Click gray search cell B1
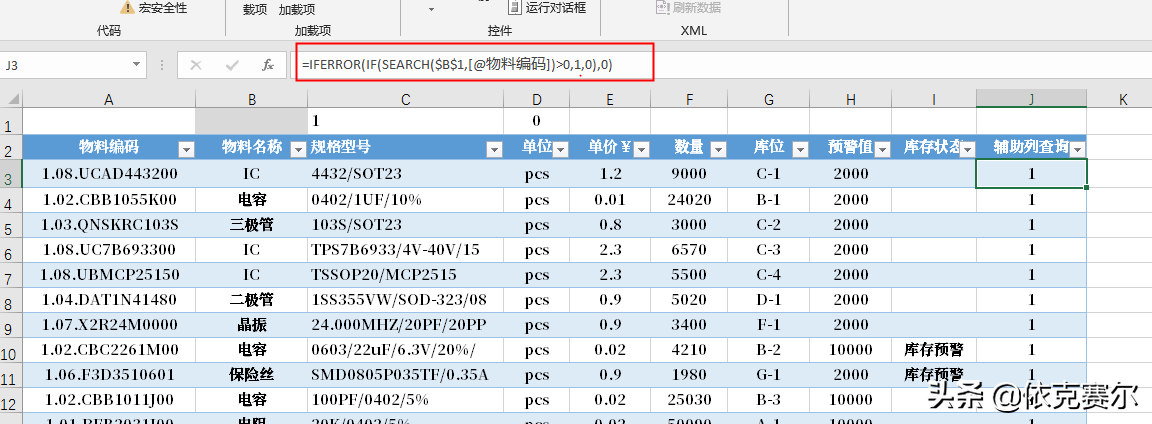This screenshot has width=1152, height=424. [x=251, y=121]
